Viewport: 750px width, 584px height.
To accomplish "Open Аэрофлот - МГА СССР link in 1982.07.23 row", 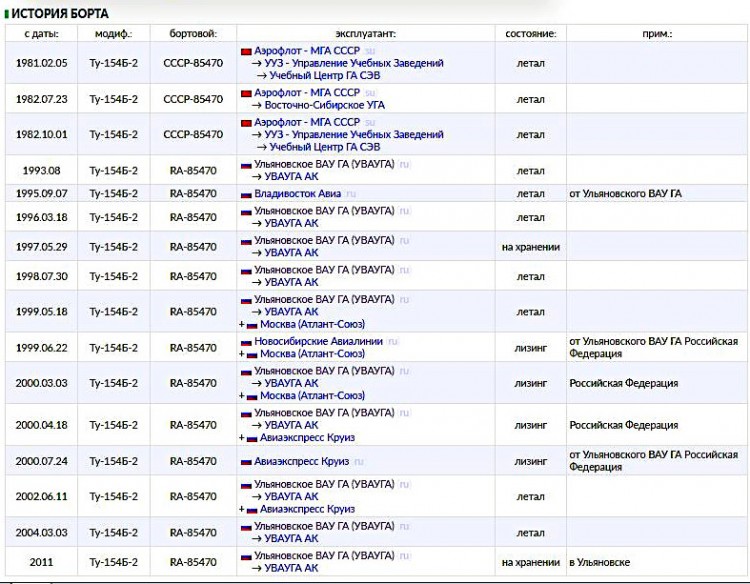I will (307, 93).
